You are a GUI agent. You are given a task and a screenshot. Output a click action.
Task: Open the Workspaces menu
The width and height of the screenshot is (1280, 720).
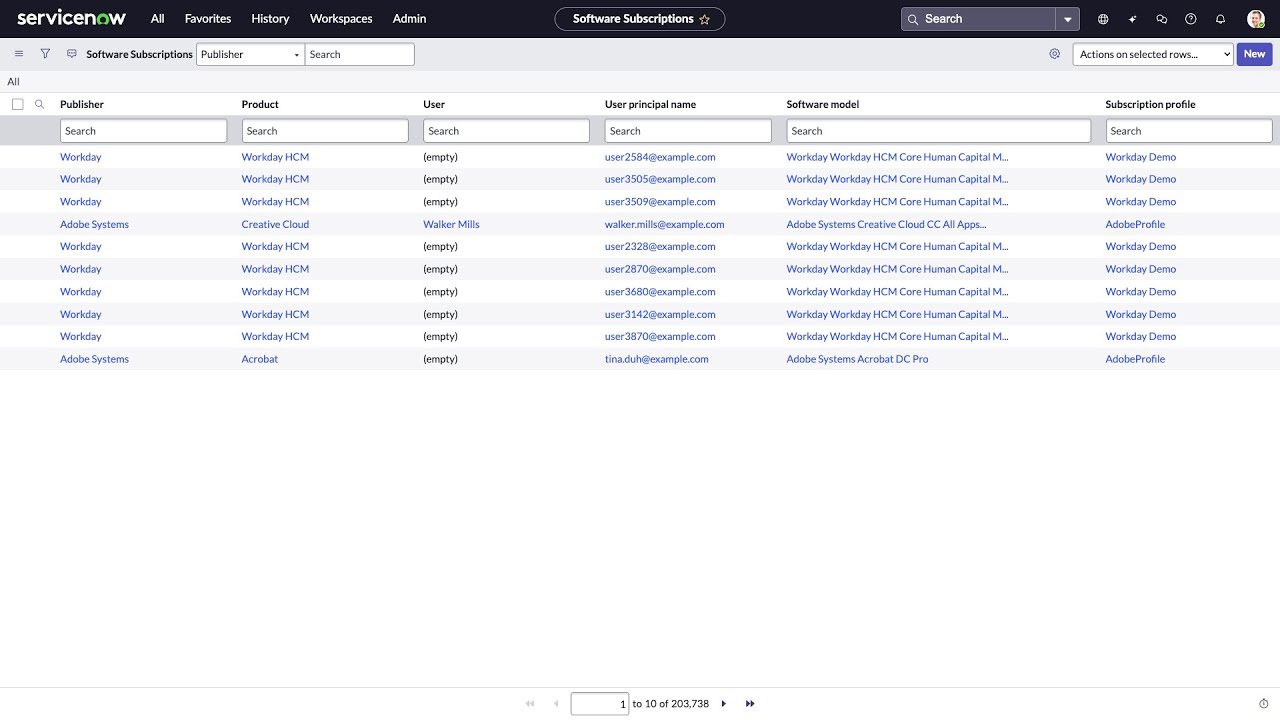[x=340, y=18]
